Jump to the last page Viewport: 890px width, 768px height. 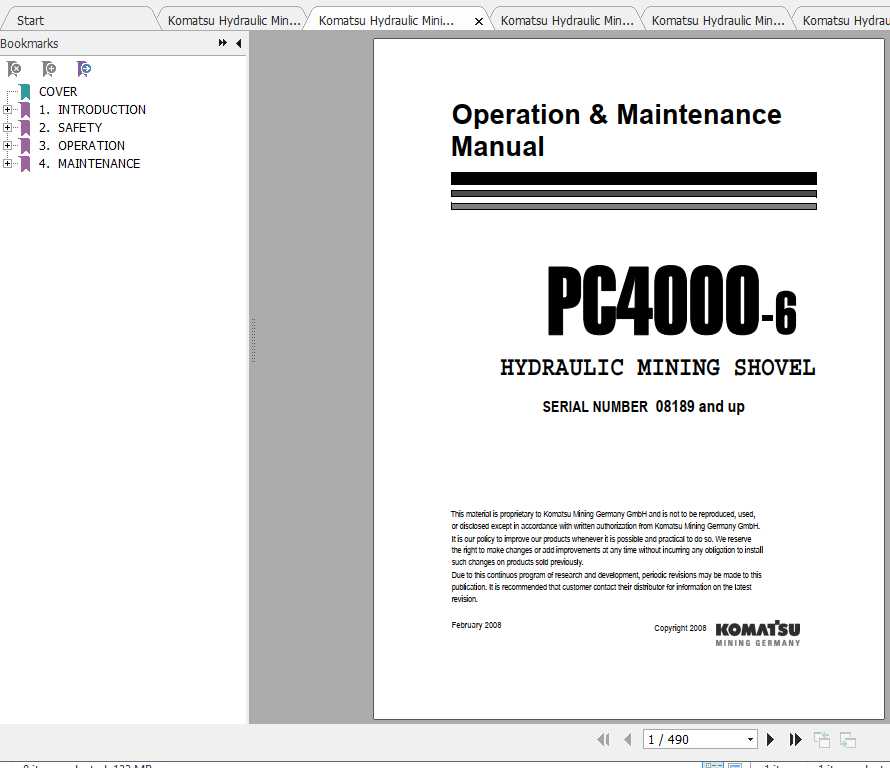[x=796, y=740]
